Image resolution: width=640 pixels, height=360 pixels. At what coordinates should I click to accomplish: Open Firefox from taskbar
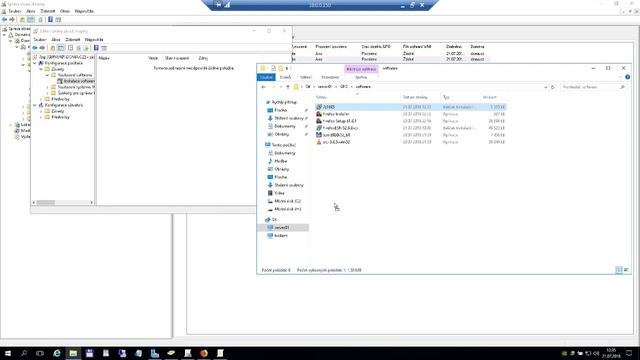pos(204,353)
